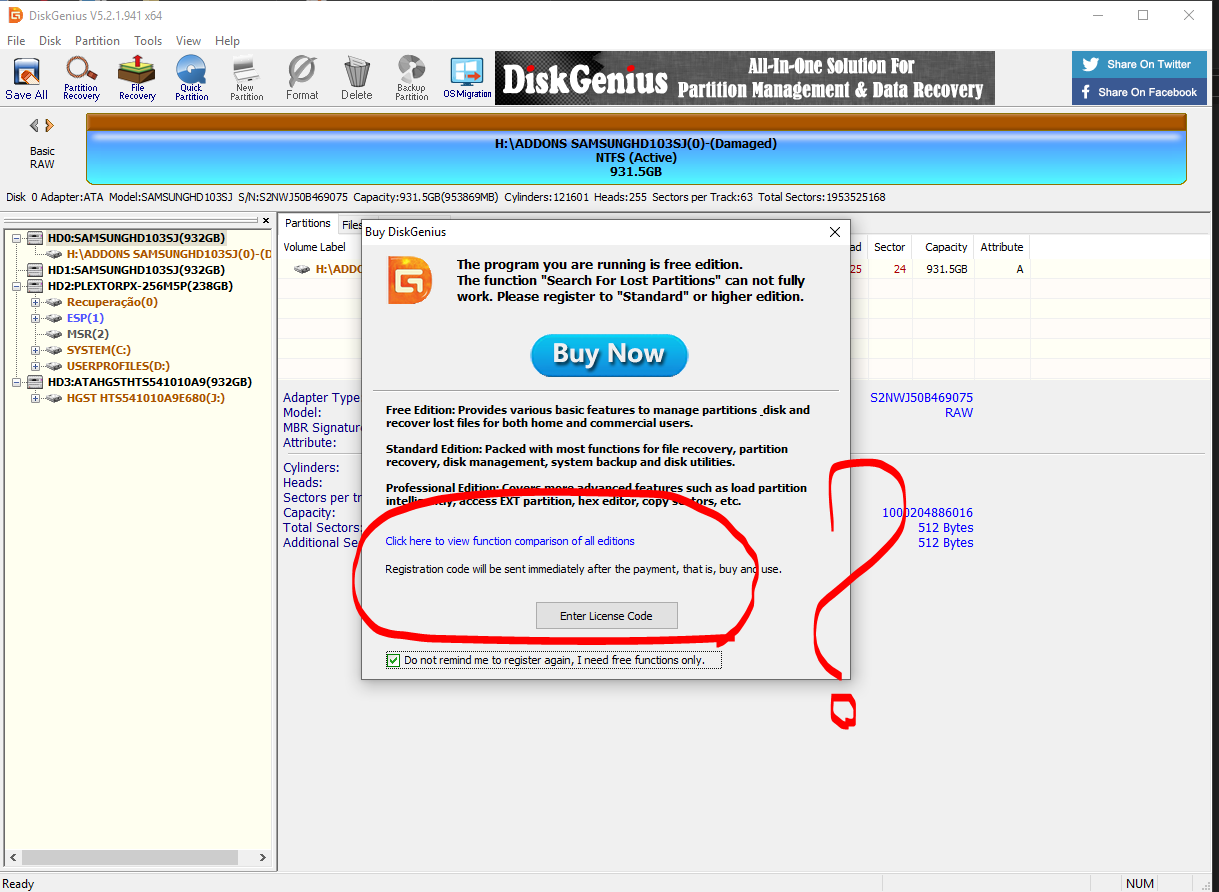The height and width of the screenshot is (892, 1219).
Task: Select H:\ADDONS SAMSUNGHD103SJ(0) in the tree
Action: pyautogui.click(x=168, y=254)
